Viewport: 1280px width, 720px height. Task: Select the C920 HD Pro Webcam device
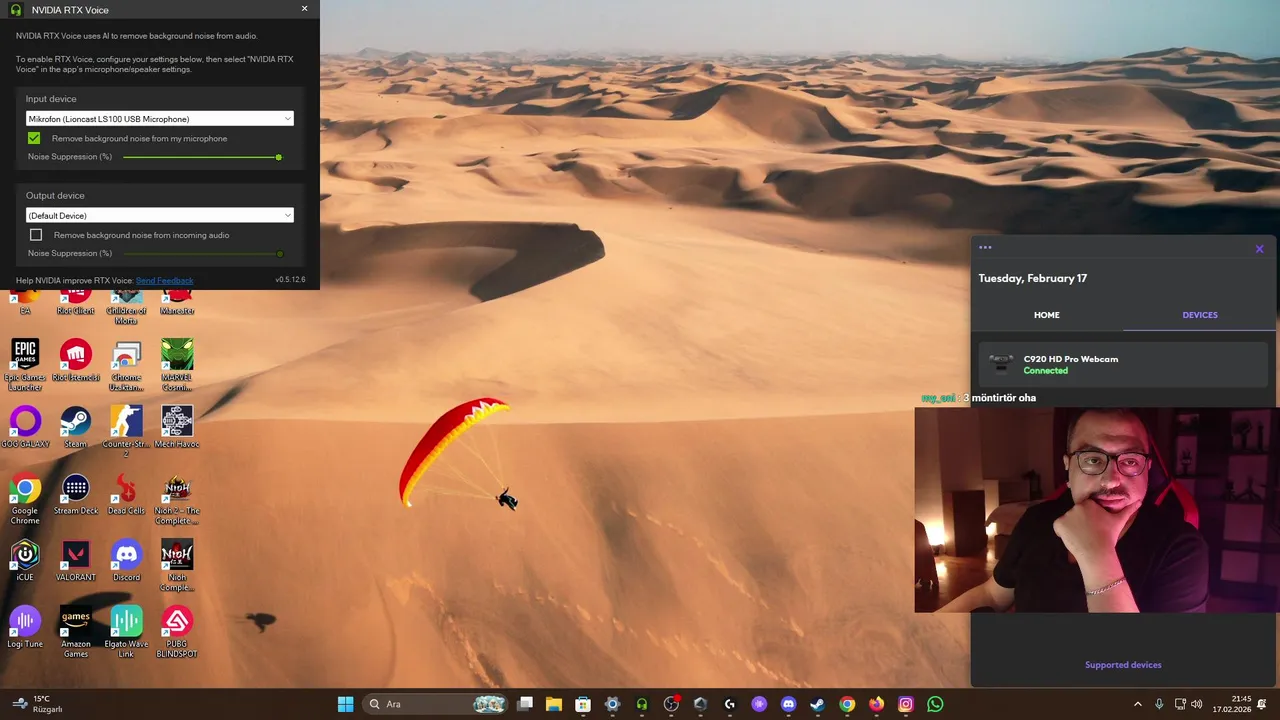pyautogui.click(x=1124, y=364)
